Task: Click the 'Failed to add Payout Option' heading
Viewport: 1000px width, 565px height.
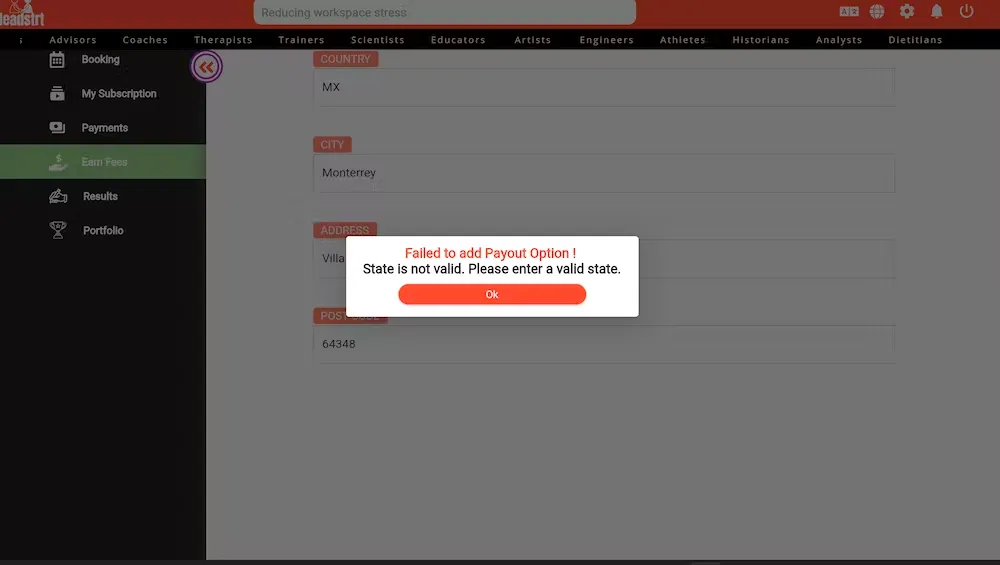Action: point(490,253)
